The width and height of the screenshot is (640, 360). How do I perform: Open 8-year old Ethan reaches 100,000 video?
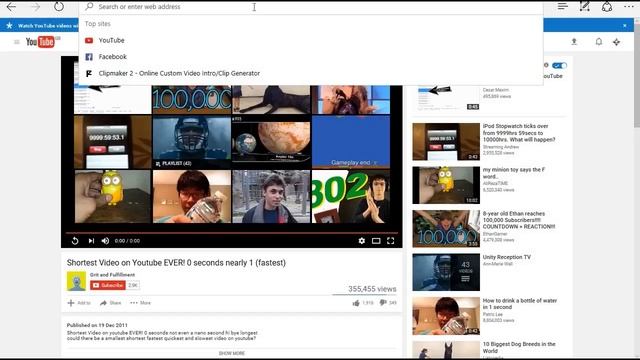coord(519,220)
